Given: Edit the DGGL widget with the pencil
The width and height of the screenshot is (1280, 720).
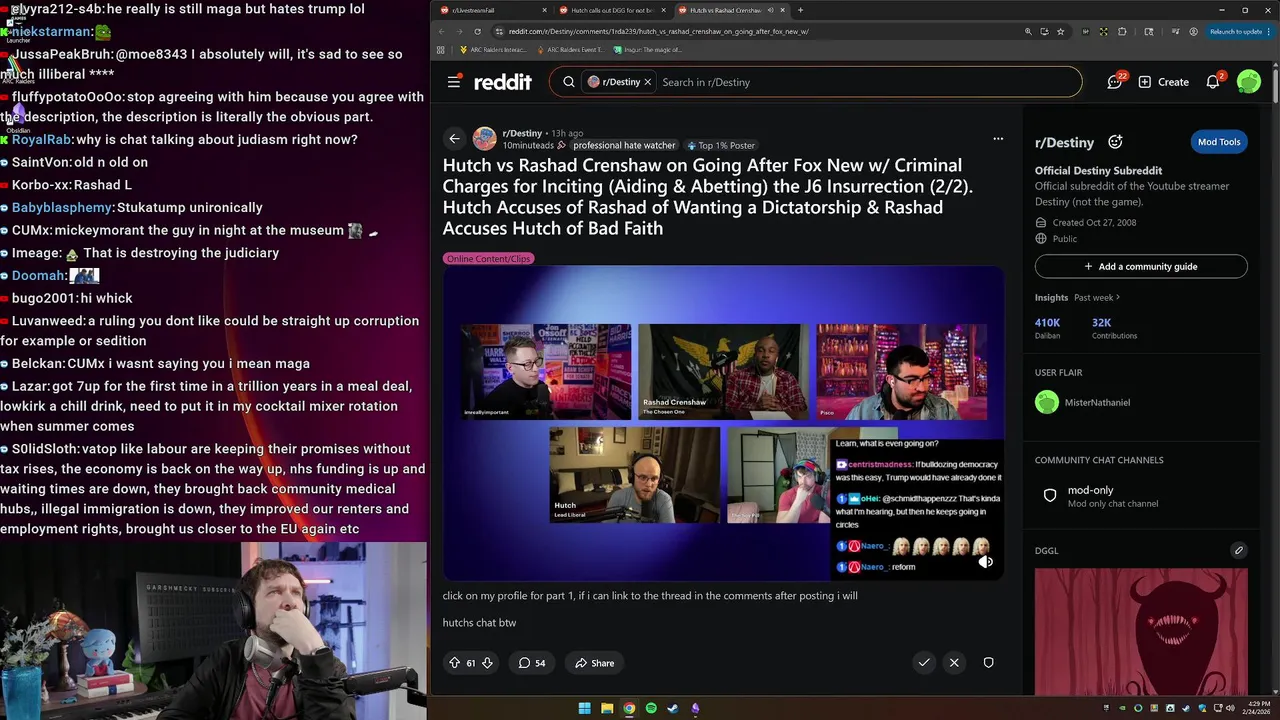Looking at the screenshot, I should point(1238,550).
